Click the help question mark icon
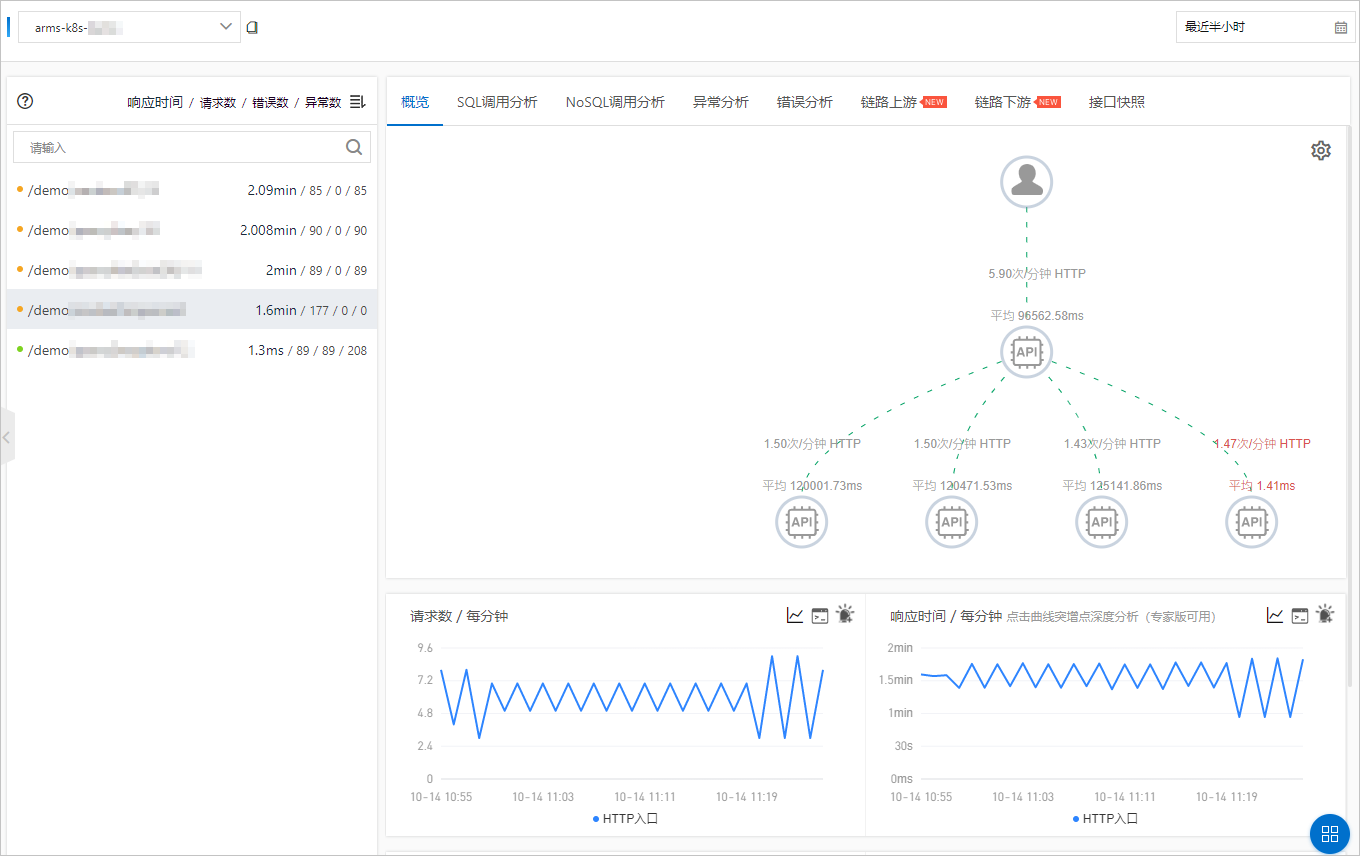The width and height of the screenshot is (1360, 856). [x=26, y=101]
